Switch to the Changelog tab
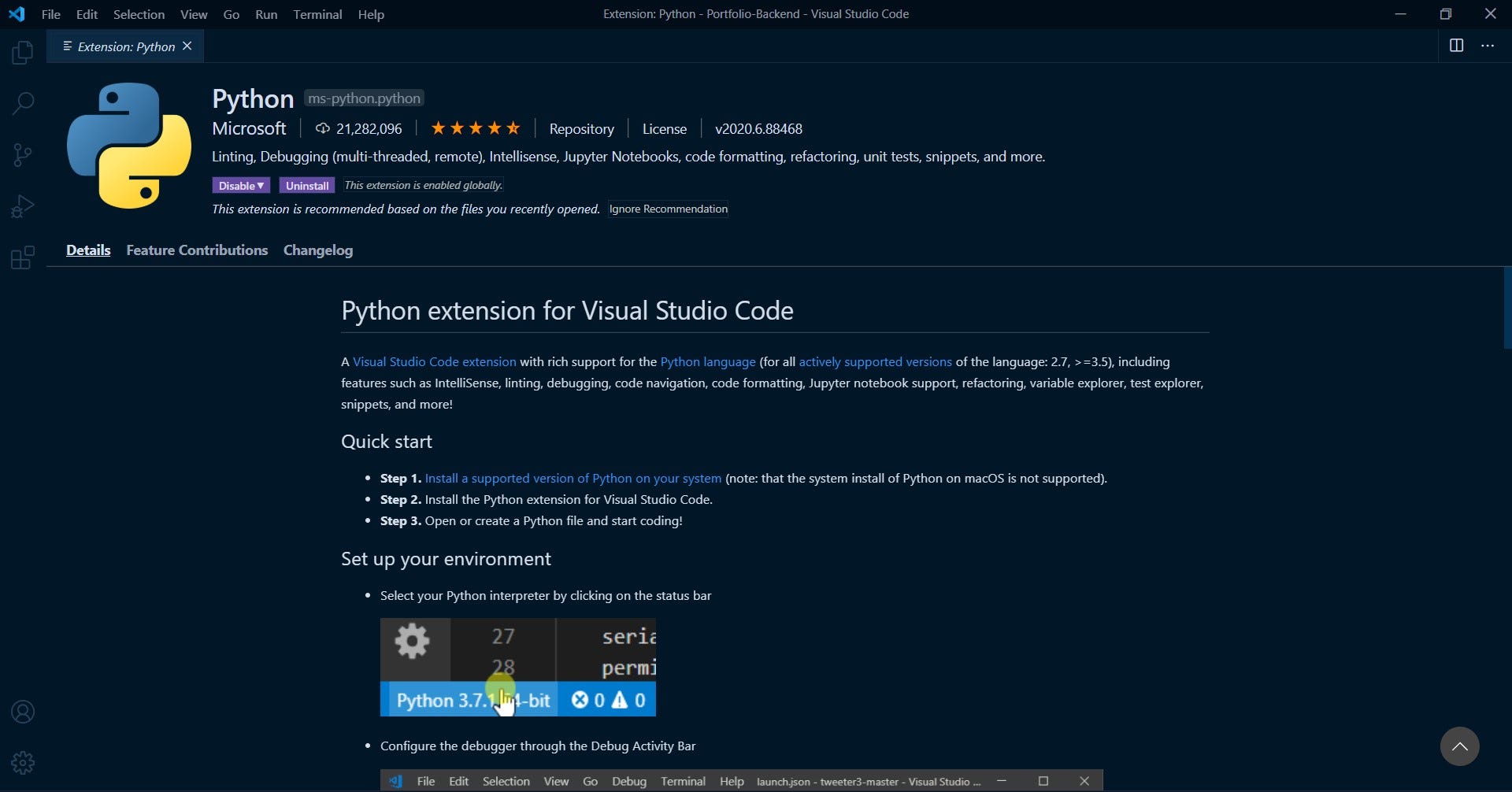The image size is (1512, 792). 317,250
